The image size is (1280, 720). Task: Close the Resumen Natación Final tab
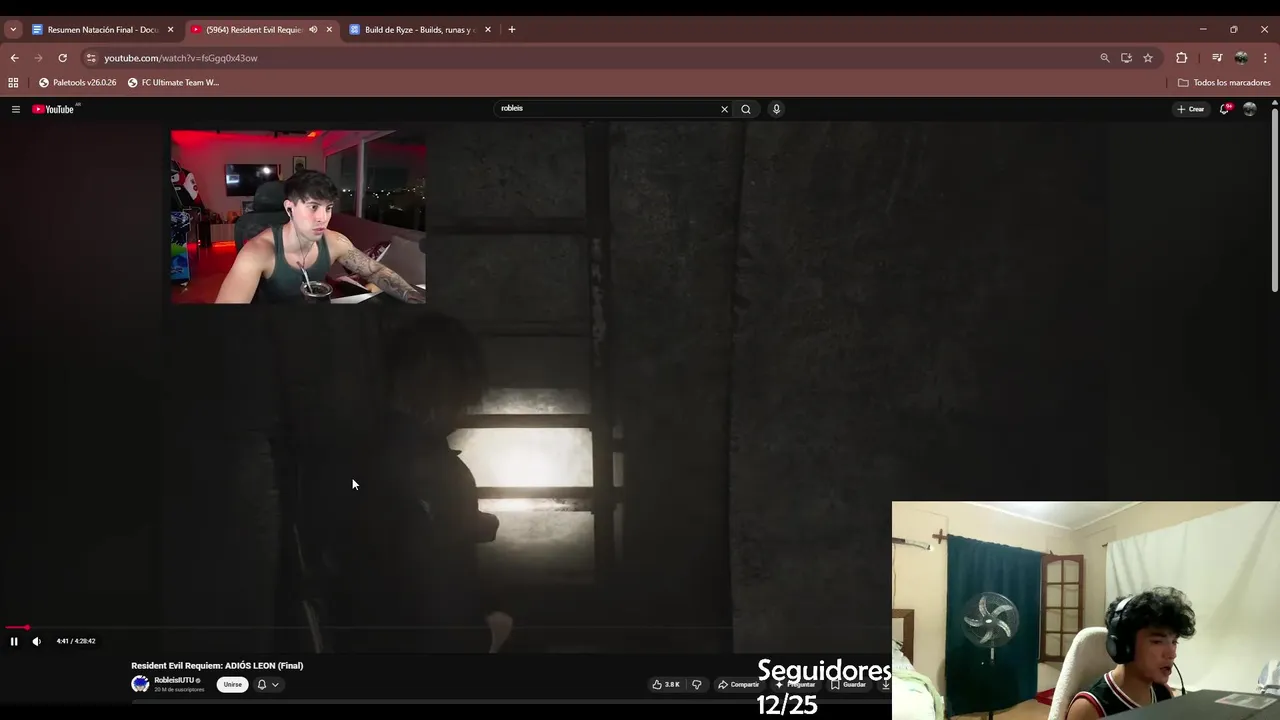click(170, 30)
